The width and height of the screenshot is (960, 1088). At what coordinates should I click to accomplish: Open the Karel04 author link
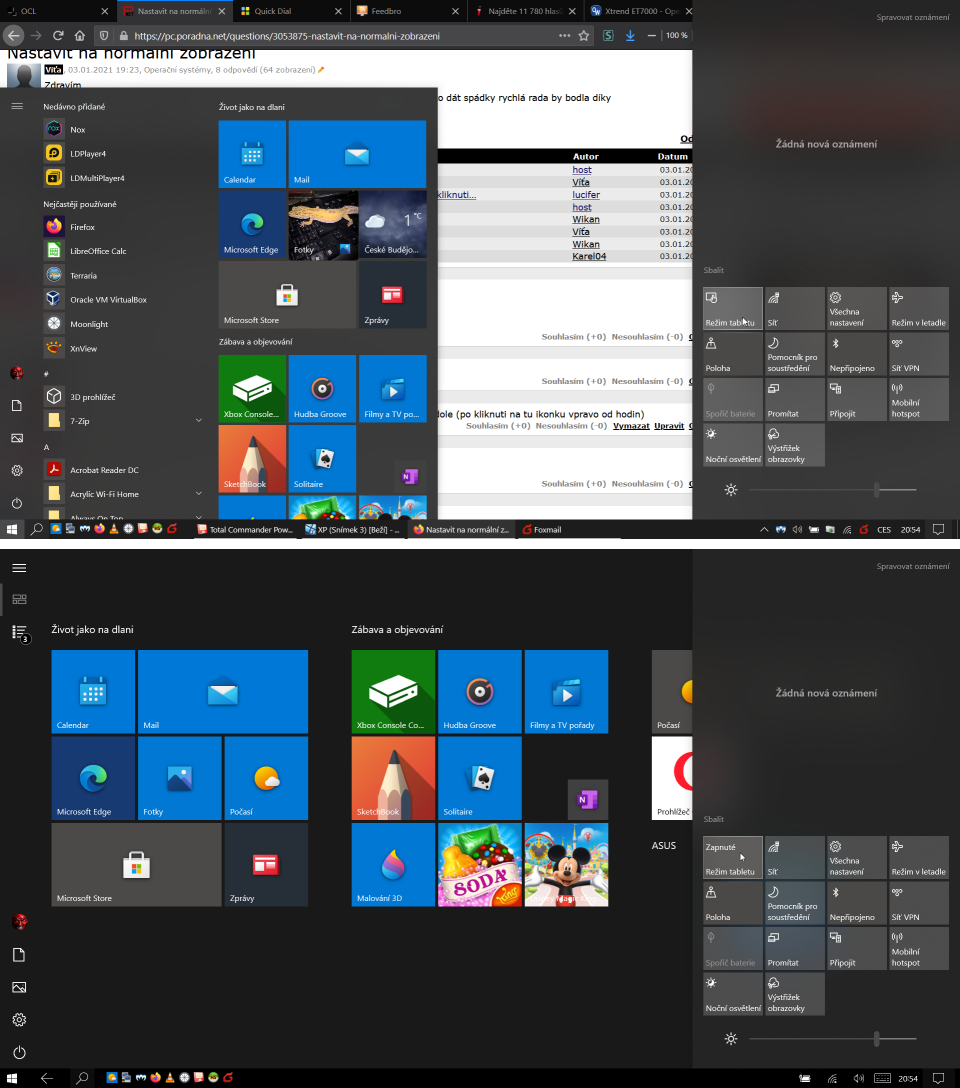589,256
